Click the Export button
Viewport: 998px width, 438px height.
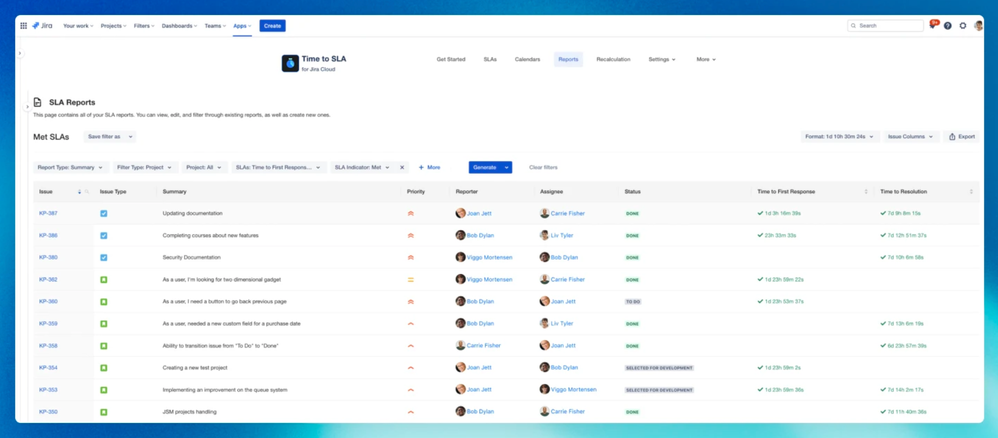tap(962, 137)
